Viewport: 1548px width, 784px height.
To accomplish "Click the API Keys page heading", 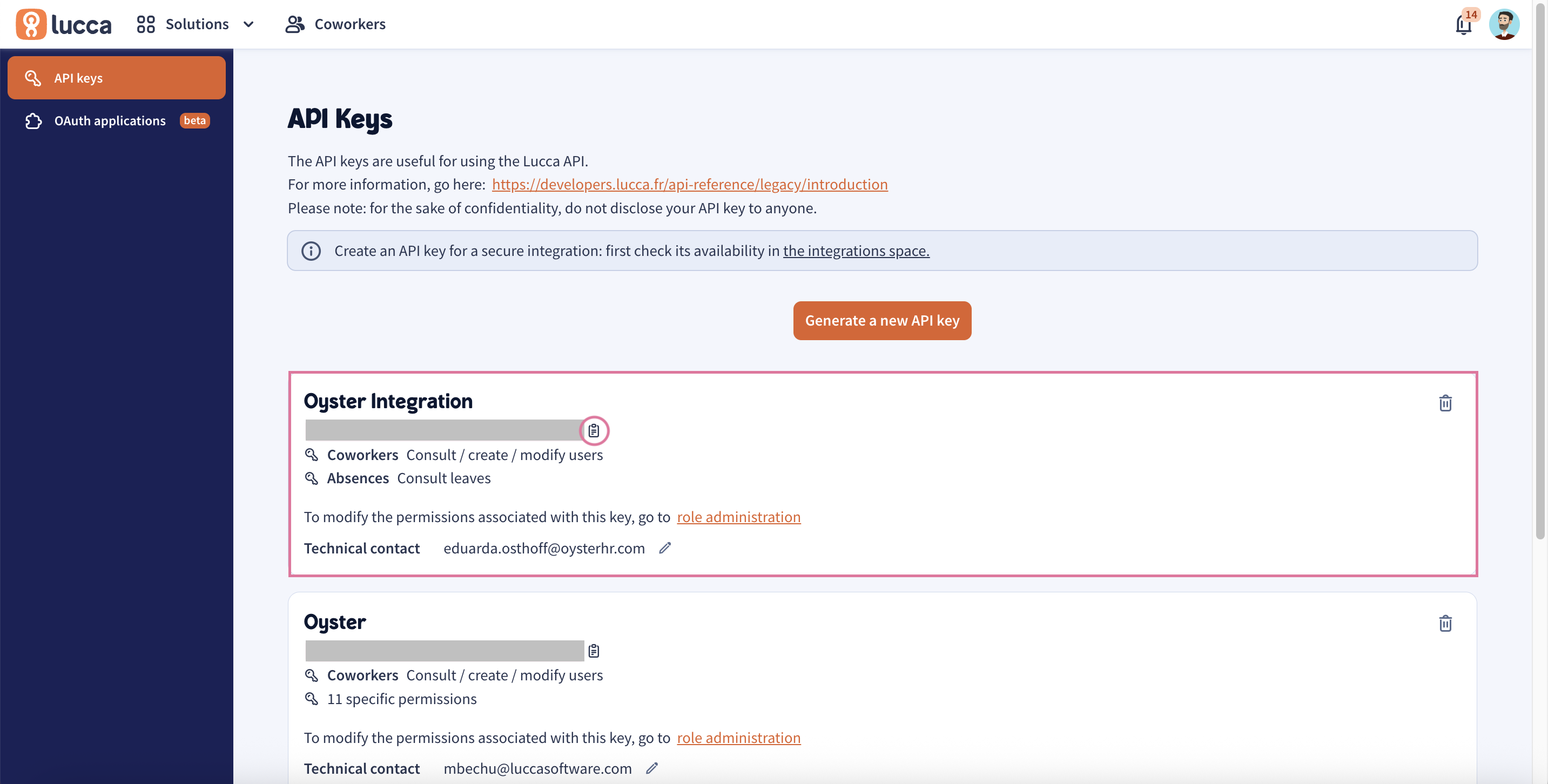I will pyautogui.click(x=340, y=118).
